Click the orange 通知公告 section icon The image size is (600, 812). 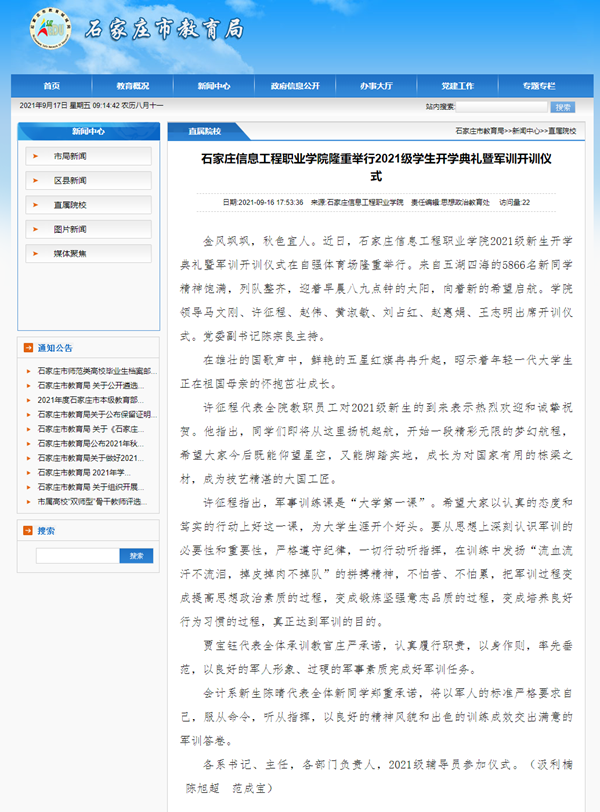[x=28, y=348]
